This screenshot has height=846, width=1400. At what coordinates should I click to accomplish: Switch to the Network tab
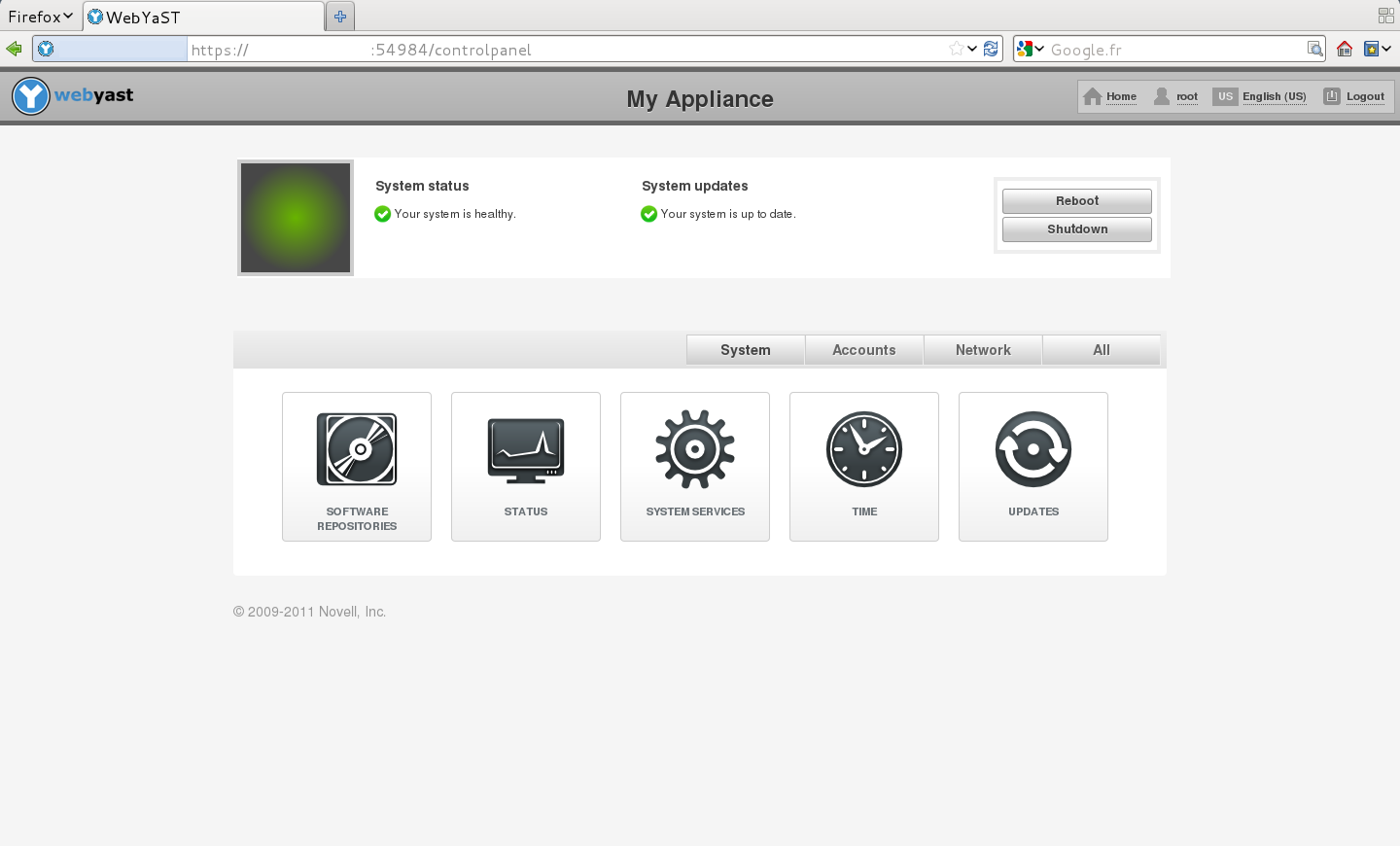click(x=983, y=350)
